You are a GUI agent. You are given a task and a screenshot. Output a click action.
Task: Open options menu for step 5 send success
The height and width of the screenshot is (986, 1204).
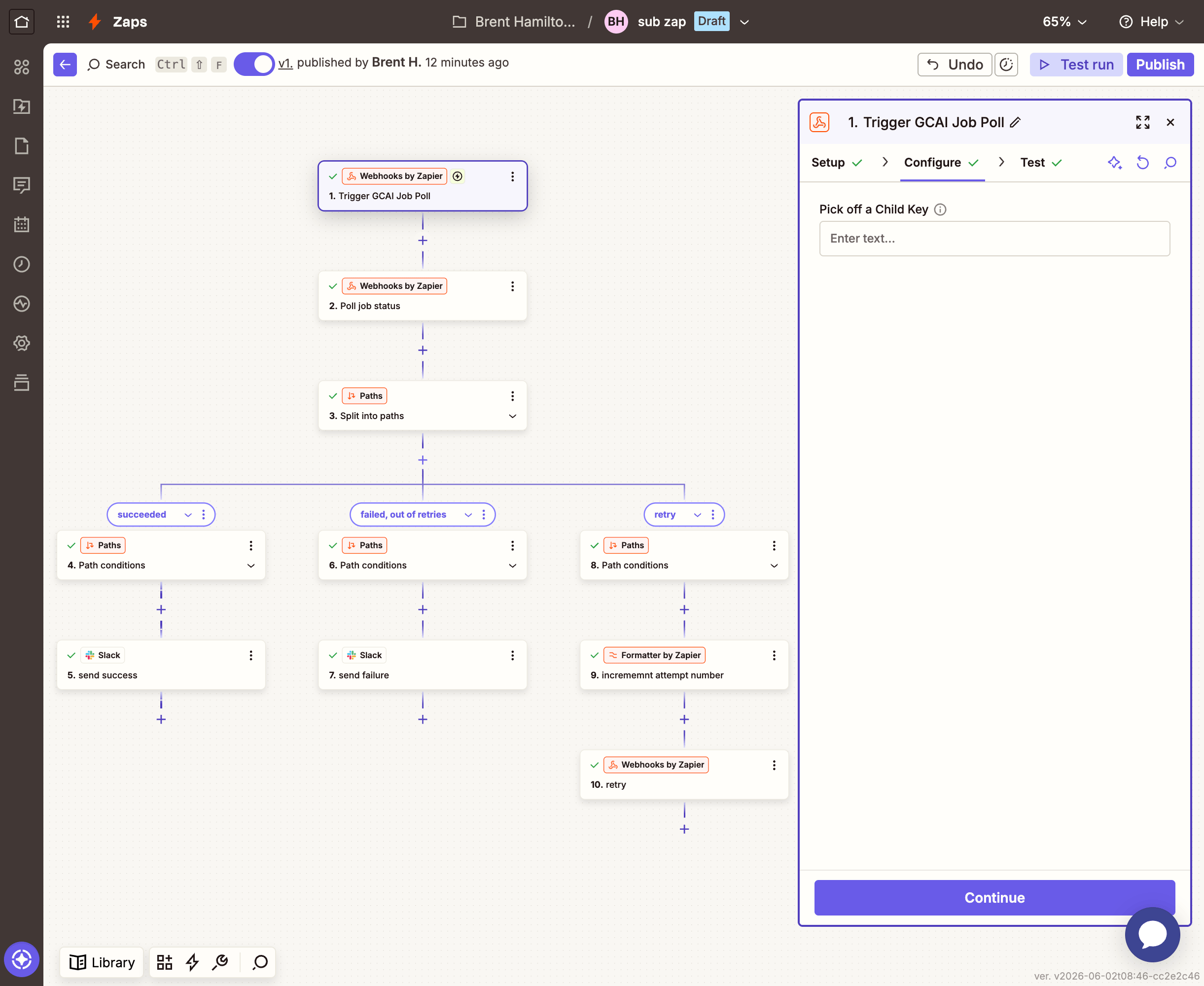click(x=251, y=655)
